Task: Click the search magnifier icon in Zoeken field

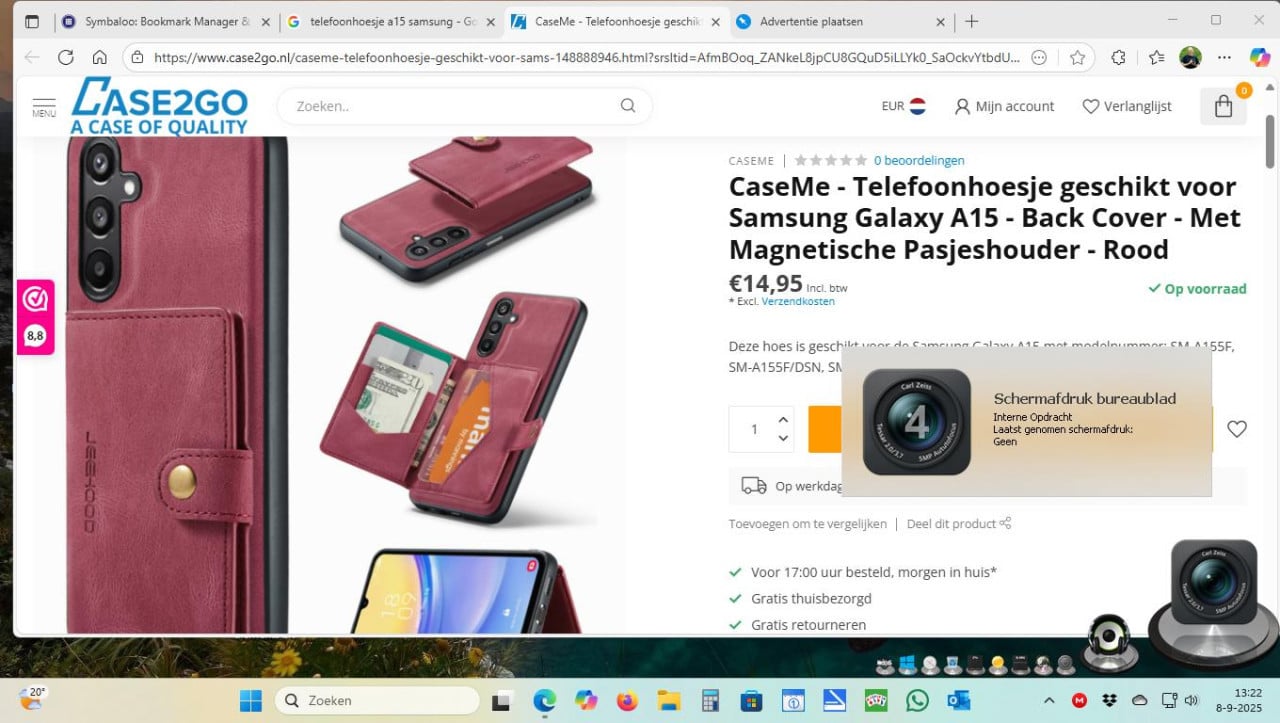Action: coord(628,106)
